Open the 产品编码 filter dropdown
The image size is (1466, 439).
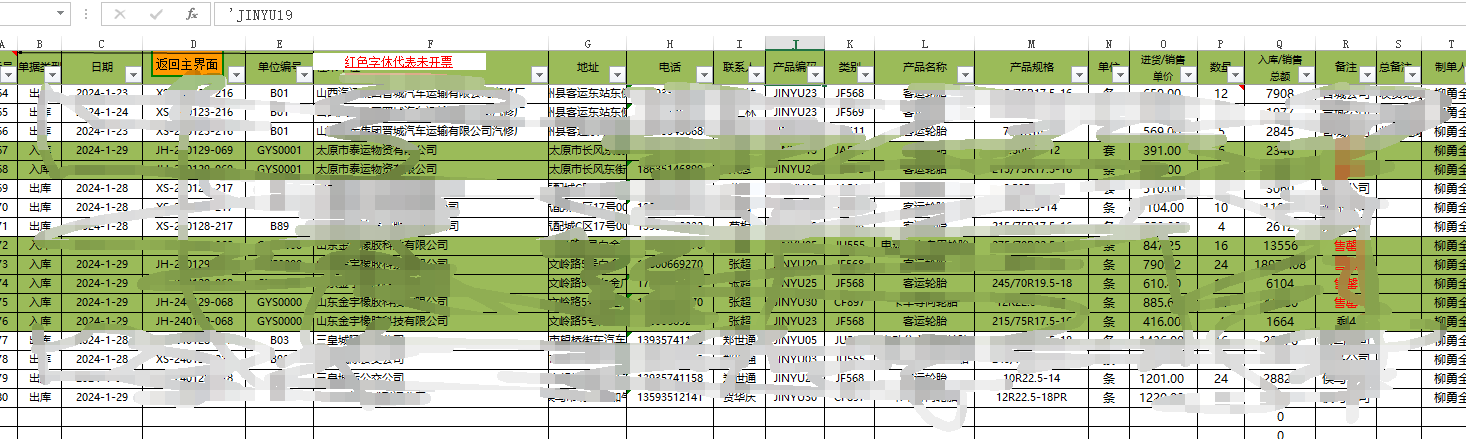coord(815,74)
